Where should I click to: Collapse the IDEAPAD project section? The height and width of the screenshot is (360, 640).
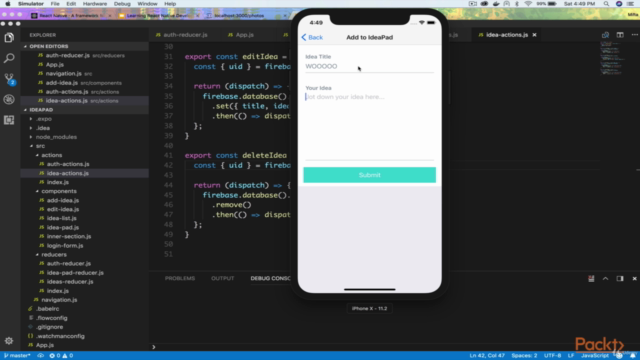coord(25,110)
